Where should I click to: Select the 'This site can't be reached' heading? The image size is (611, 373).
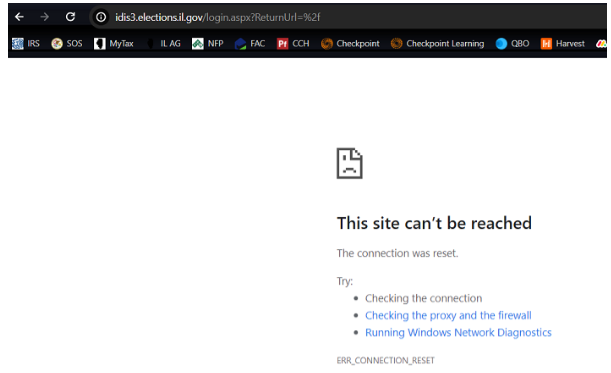click(x=434, y=223)
